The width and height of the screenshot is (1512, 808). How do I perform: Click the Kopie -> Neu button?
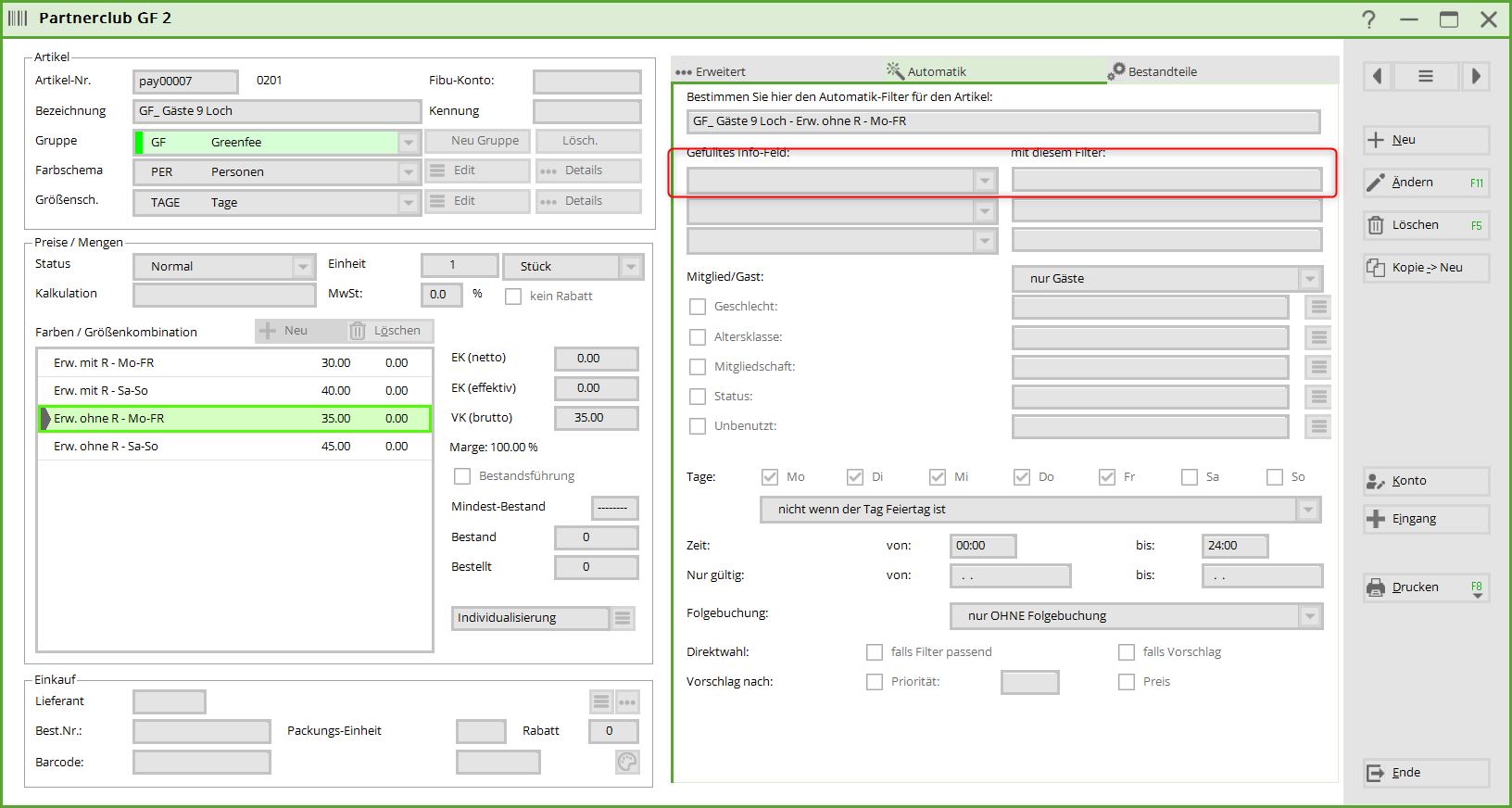click(1426, 268)
